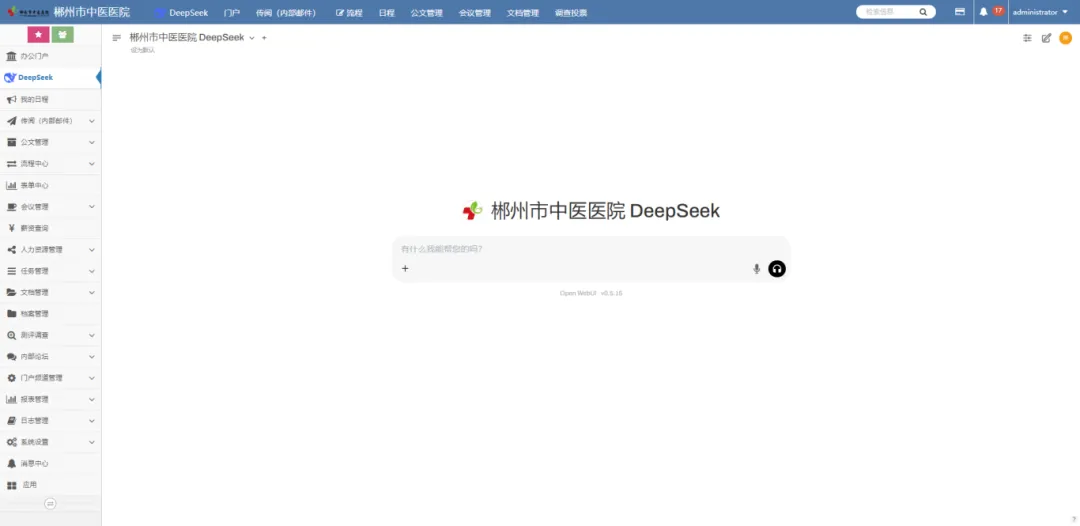1080x526 pixels.
Task: Start voice call with headphone button
Action: (x=777, y=269)
